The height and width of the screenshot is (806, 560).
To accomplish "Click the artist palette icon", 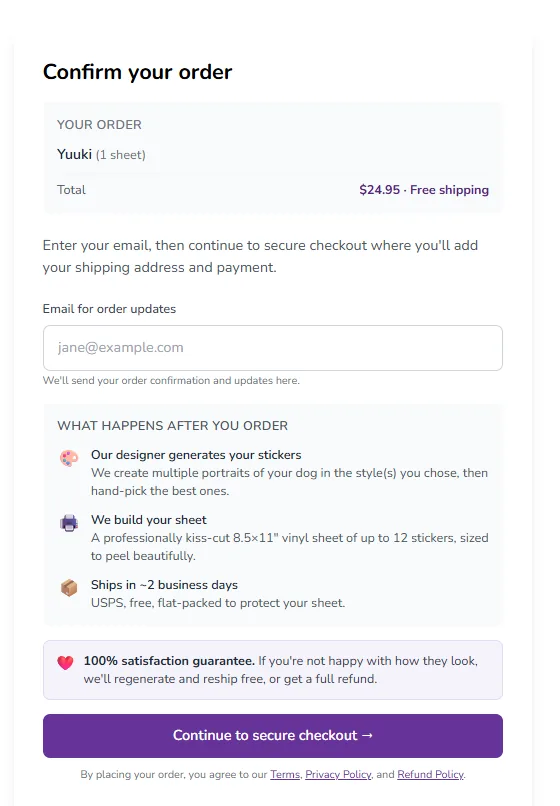I will pos(68,457).
